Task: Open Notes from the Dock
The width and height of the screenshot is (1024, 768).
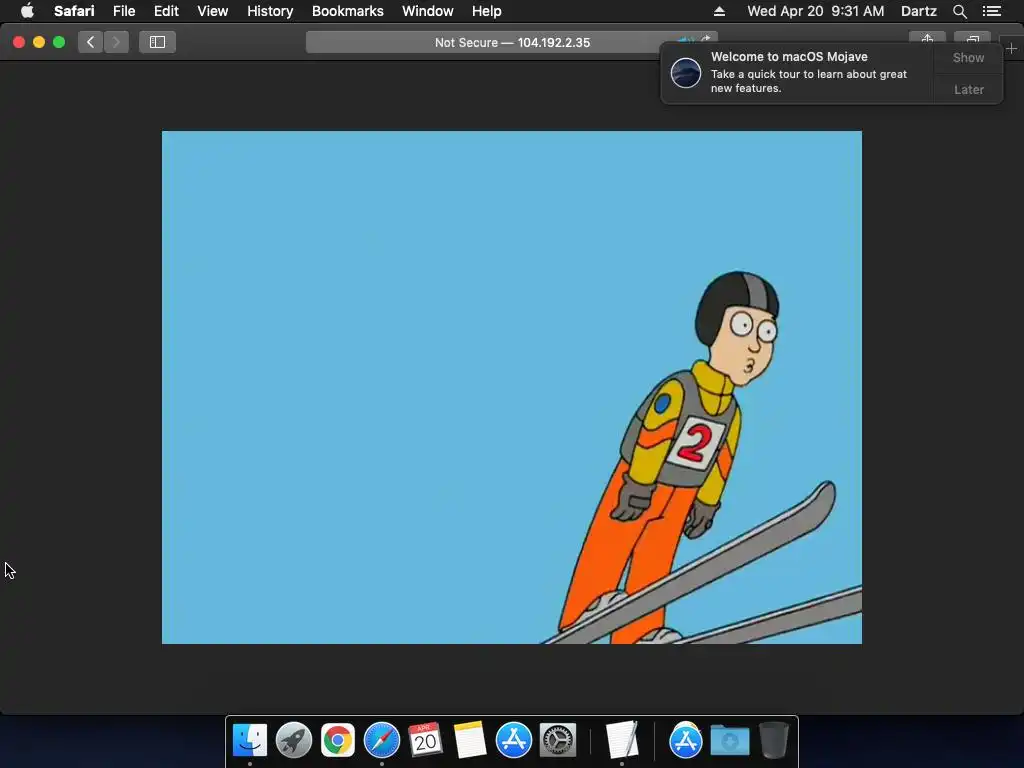Action: [470, 741]
